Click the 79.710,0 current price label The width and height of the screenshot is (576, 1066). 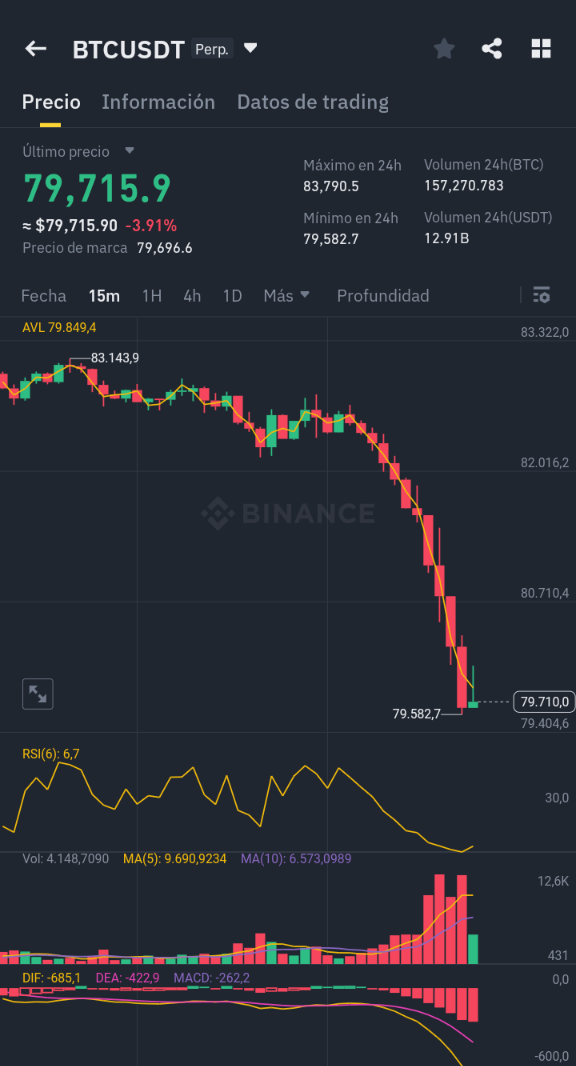click(544, 701)
